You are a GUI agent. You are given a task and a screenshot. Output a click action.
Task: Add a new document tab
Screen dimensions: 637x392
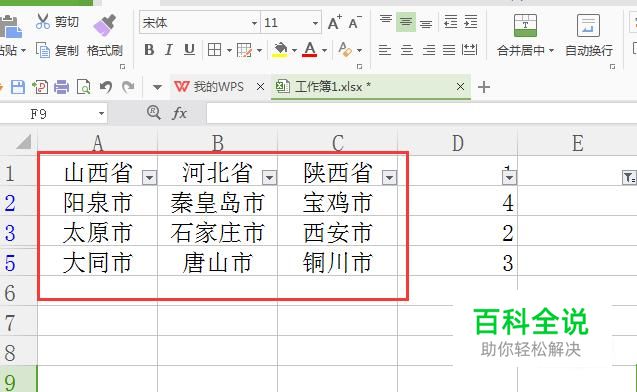(x=483, y=87)
